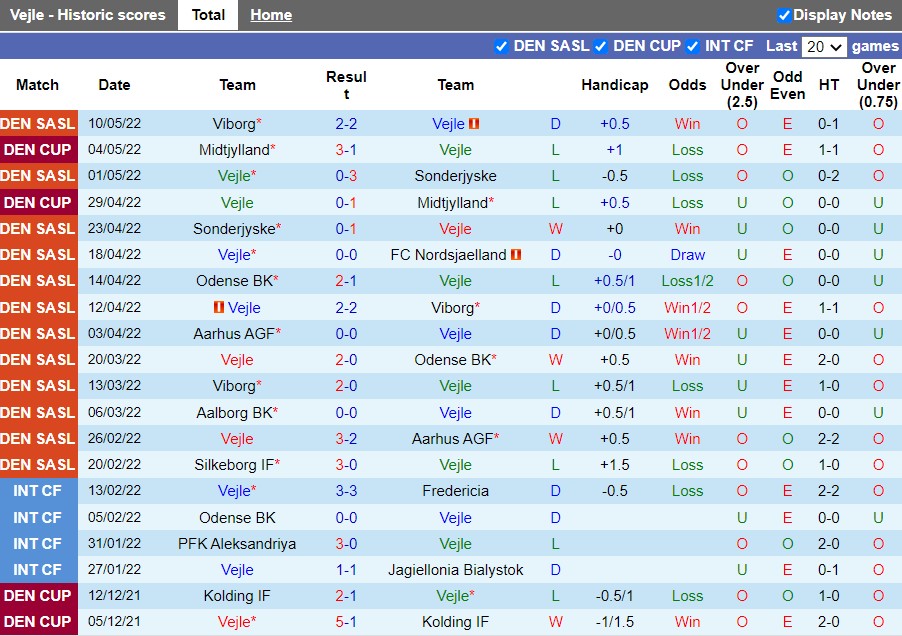This screenshot has width=902, height=636.
Task: Click the Viborg team name on 10/05/22
Action: [234, 124]
